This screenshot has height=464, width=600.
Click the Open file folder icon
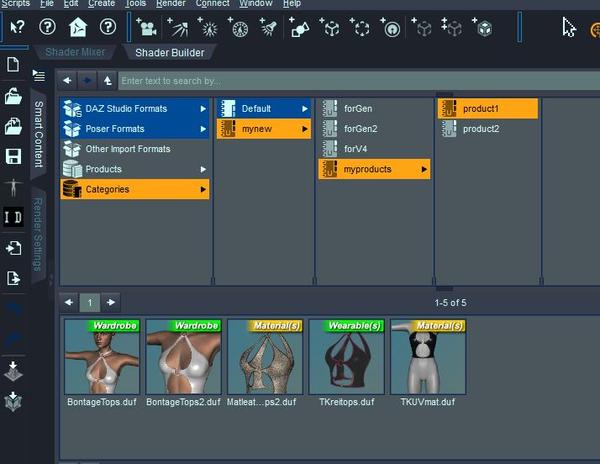[x=13, y=96]
